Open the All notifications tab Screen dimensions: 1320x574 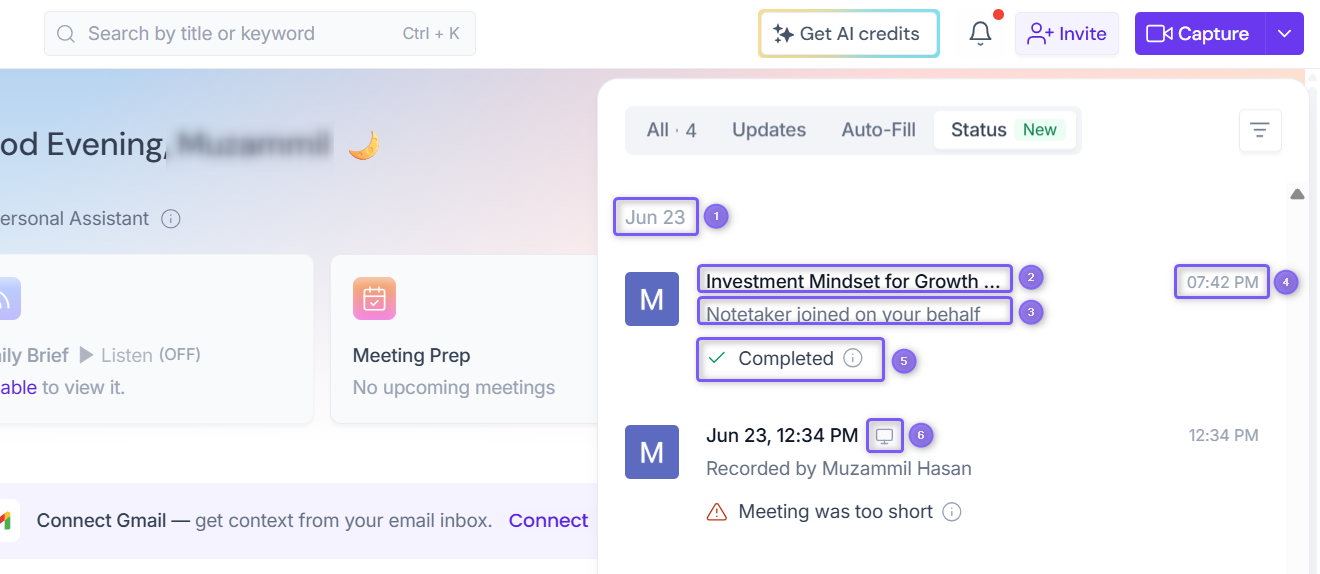pyautogui.click(x=672, y=130)
